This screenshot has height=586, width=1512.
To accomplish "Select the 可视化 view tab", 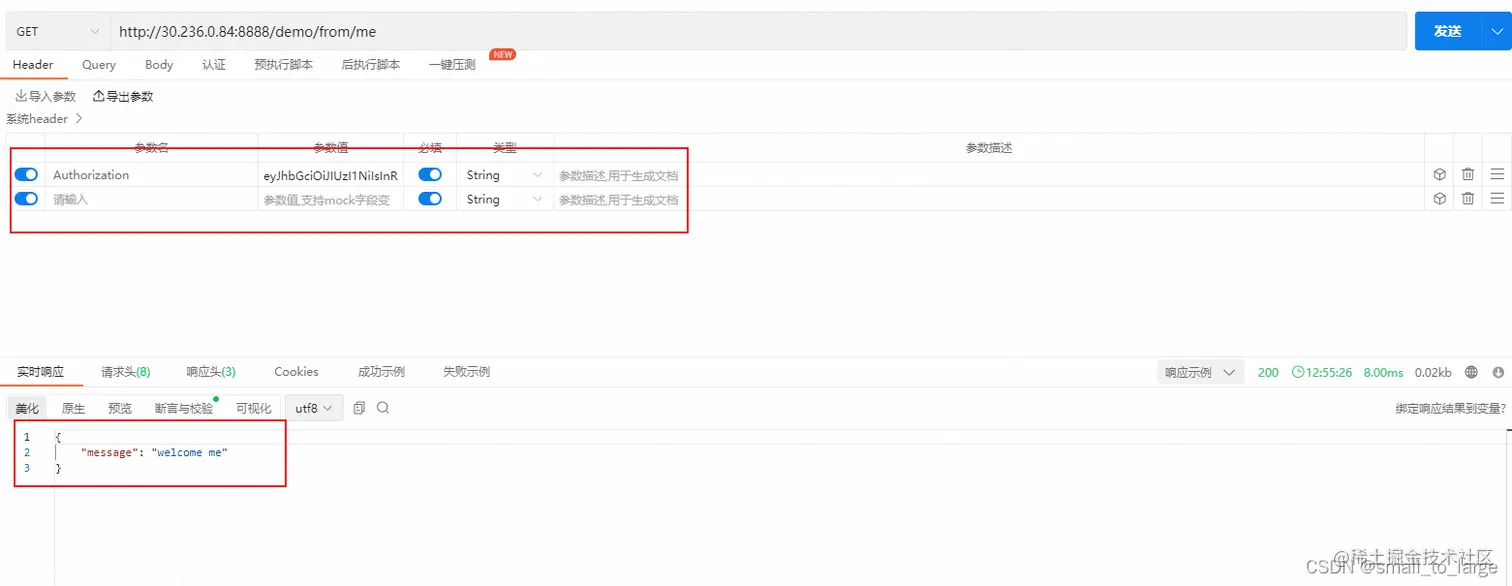I will pos(254,408).
